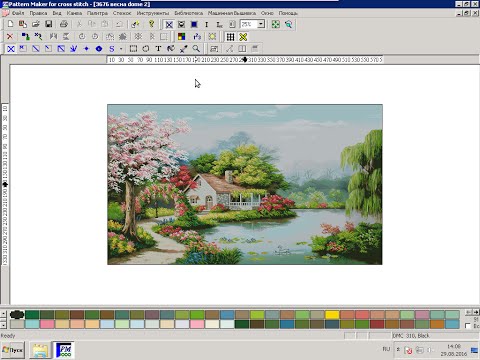Toggle the solid blue square view
The height and width of the screenshot is (360, 480).
pos(194,24)
